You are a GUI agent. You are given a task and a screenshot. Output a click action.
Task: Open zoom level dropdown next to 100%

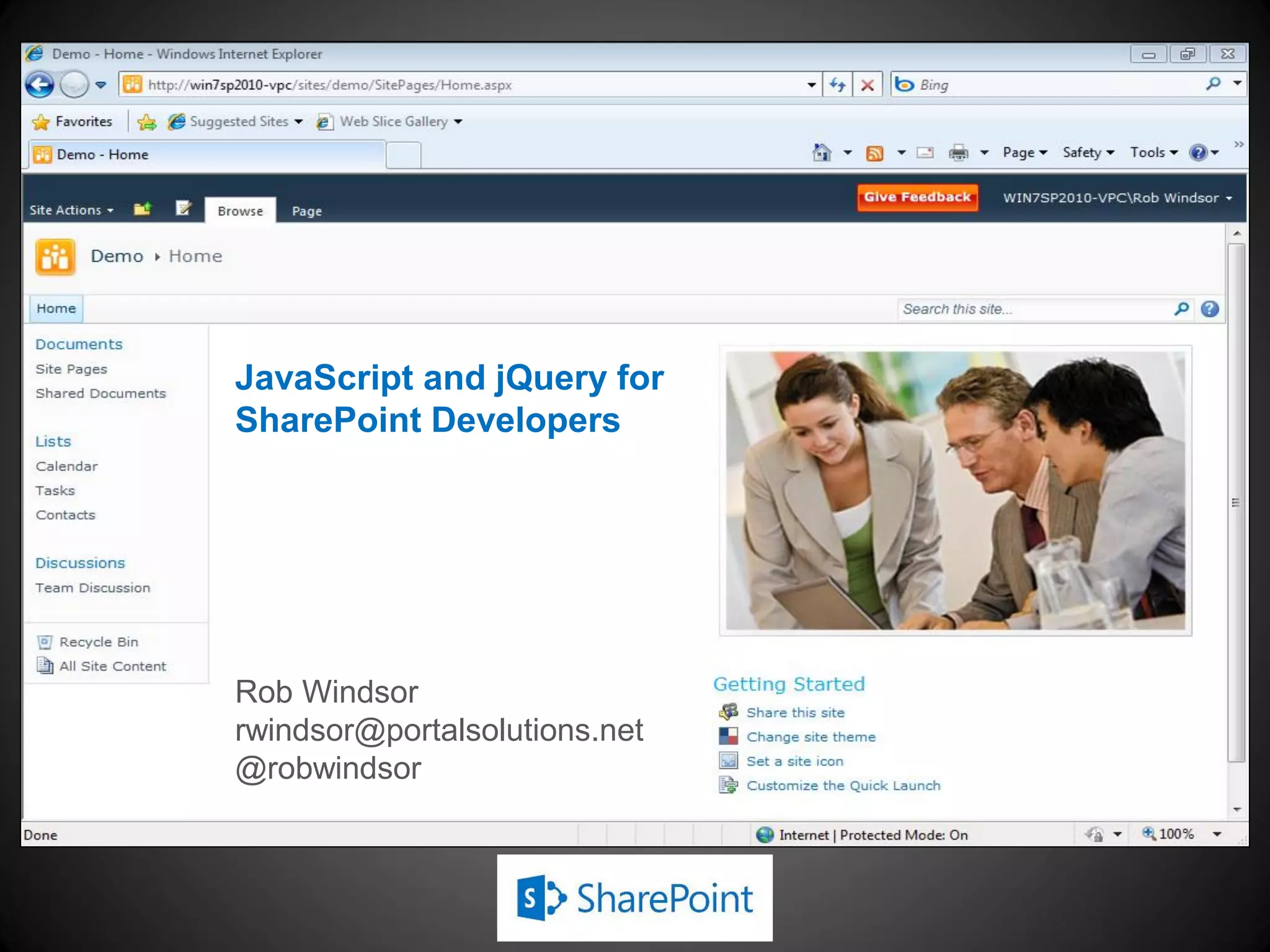[1217, 834]
